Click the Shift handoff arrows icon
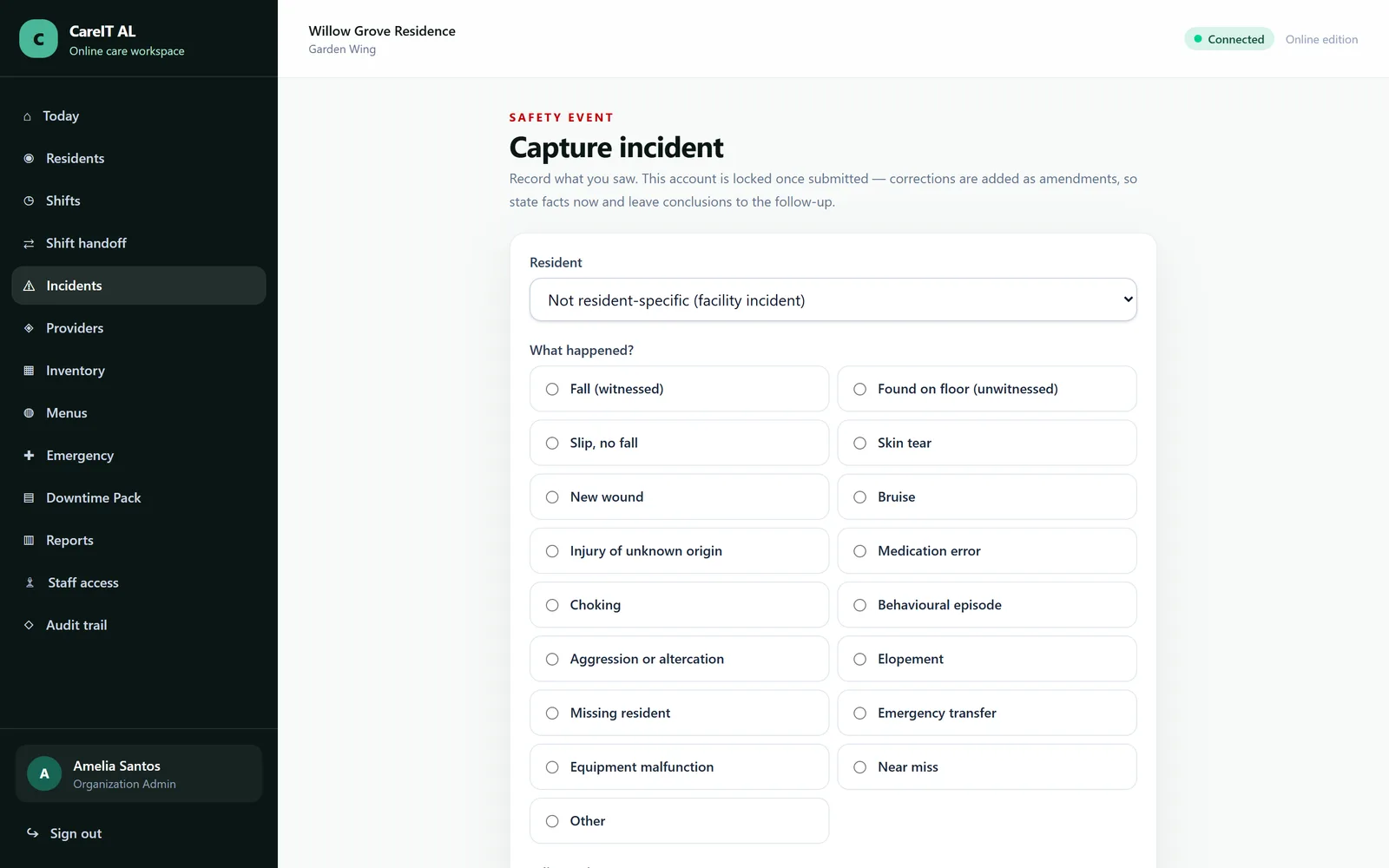The image size is (1389, 868). coord(29,243)
